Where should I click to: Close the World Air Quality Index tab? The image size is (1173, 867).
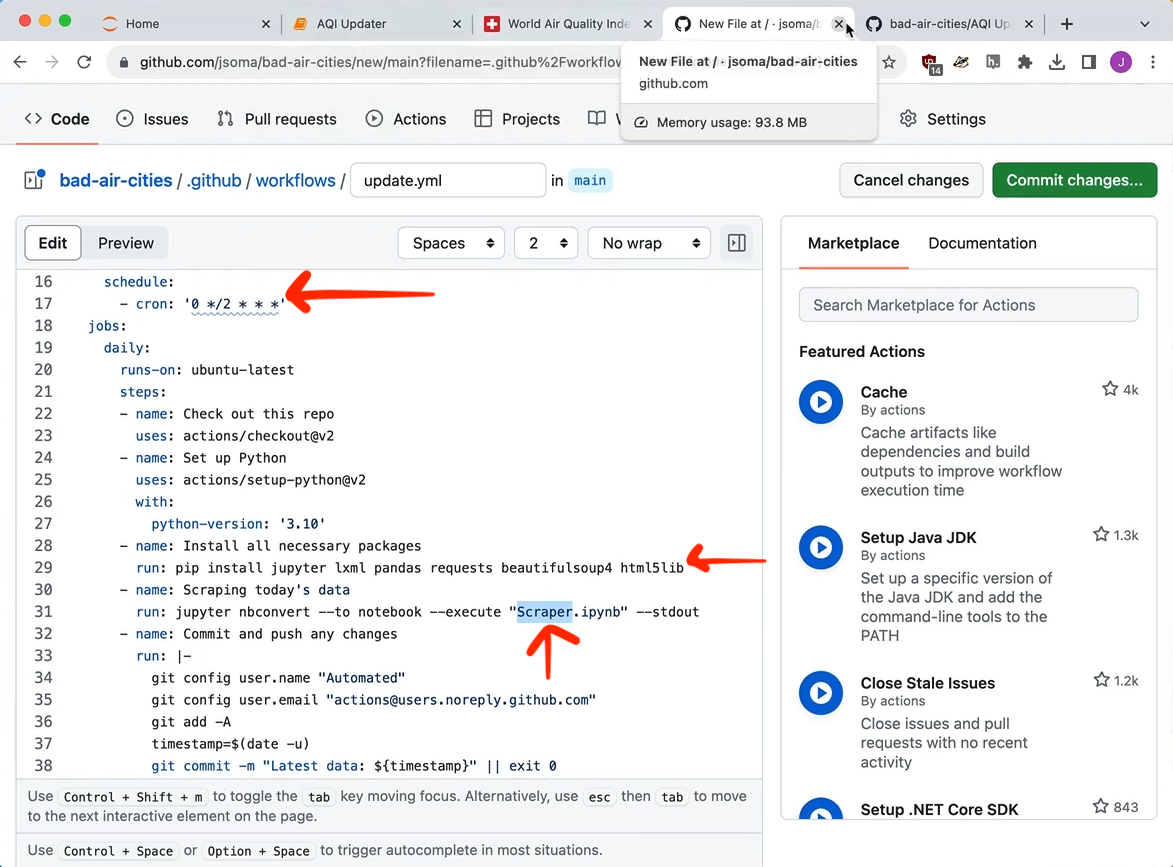[x=648, y=24]
